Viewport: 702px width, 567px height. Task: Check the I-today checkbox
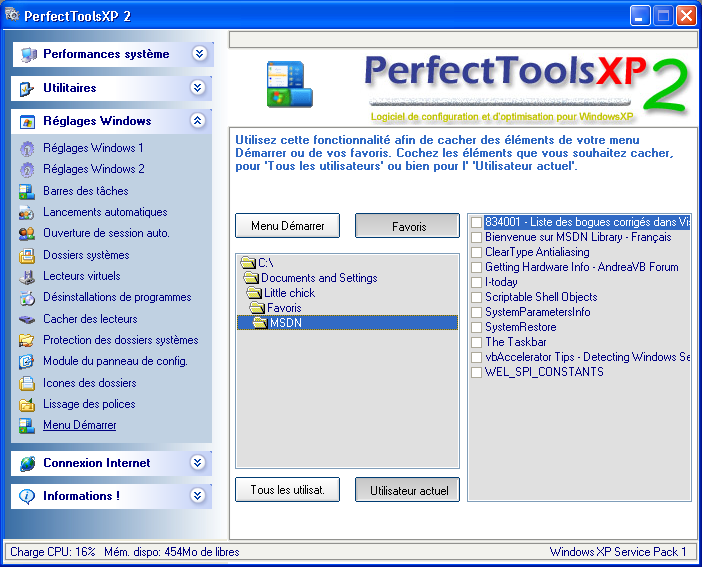coord(476,282)
